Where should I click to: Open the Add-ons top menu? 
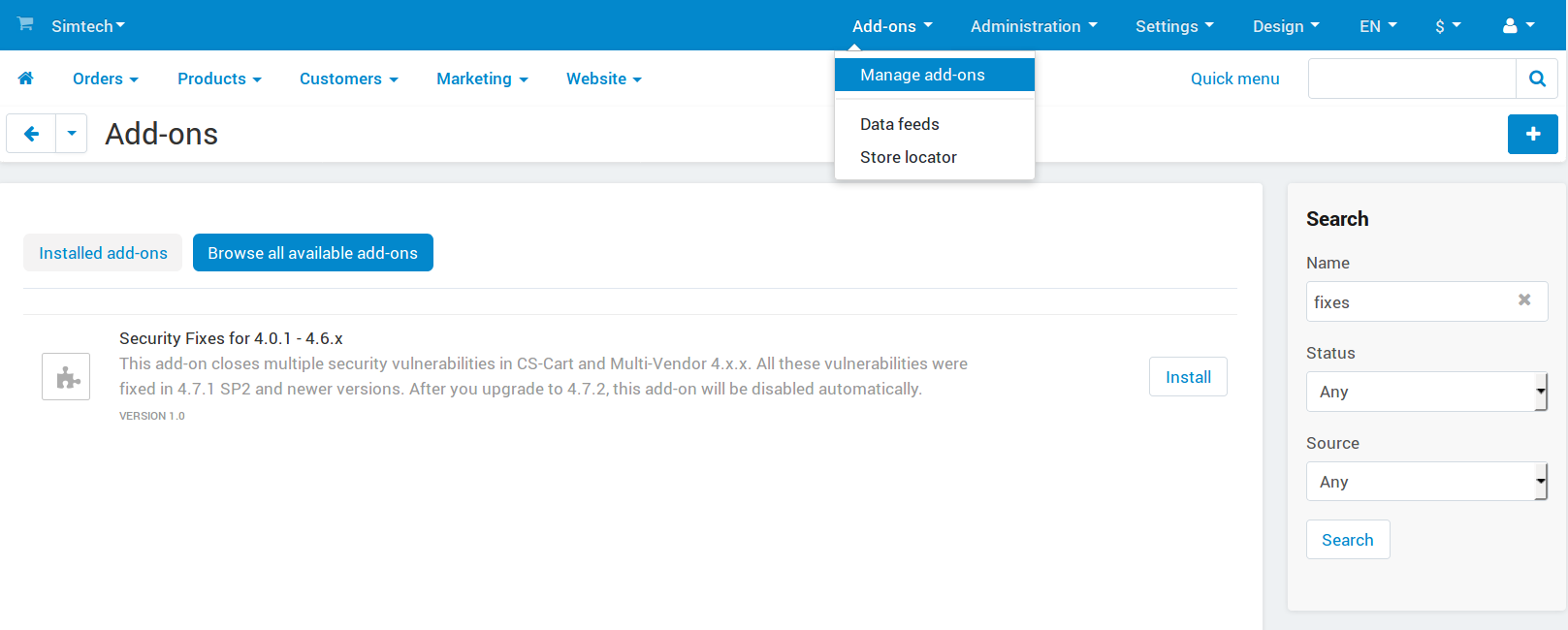[892, 26]
